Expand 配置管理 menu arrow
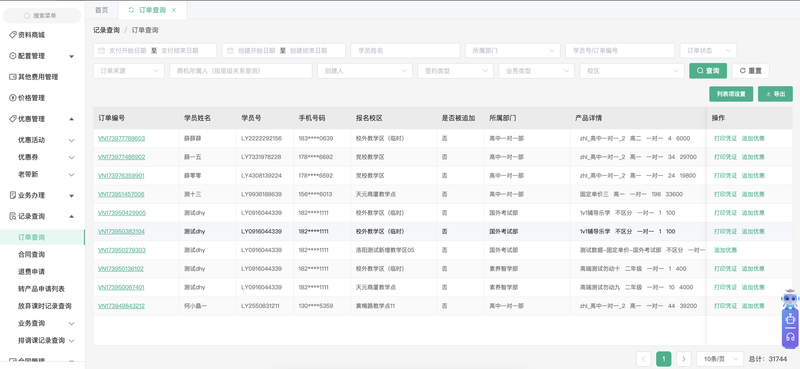800x369 pixels. click(71, 56)
